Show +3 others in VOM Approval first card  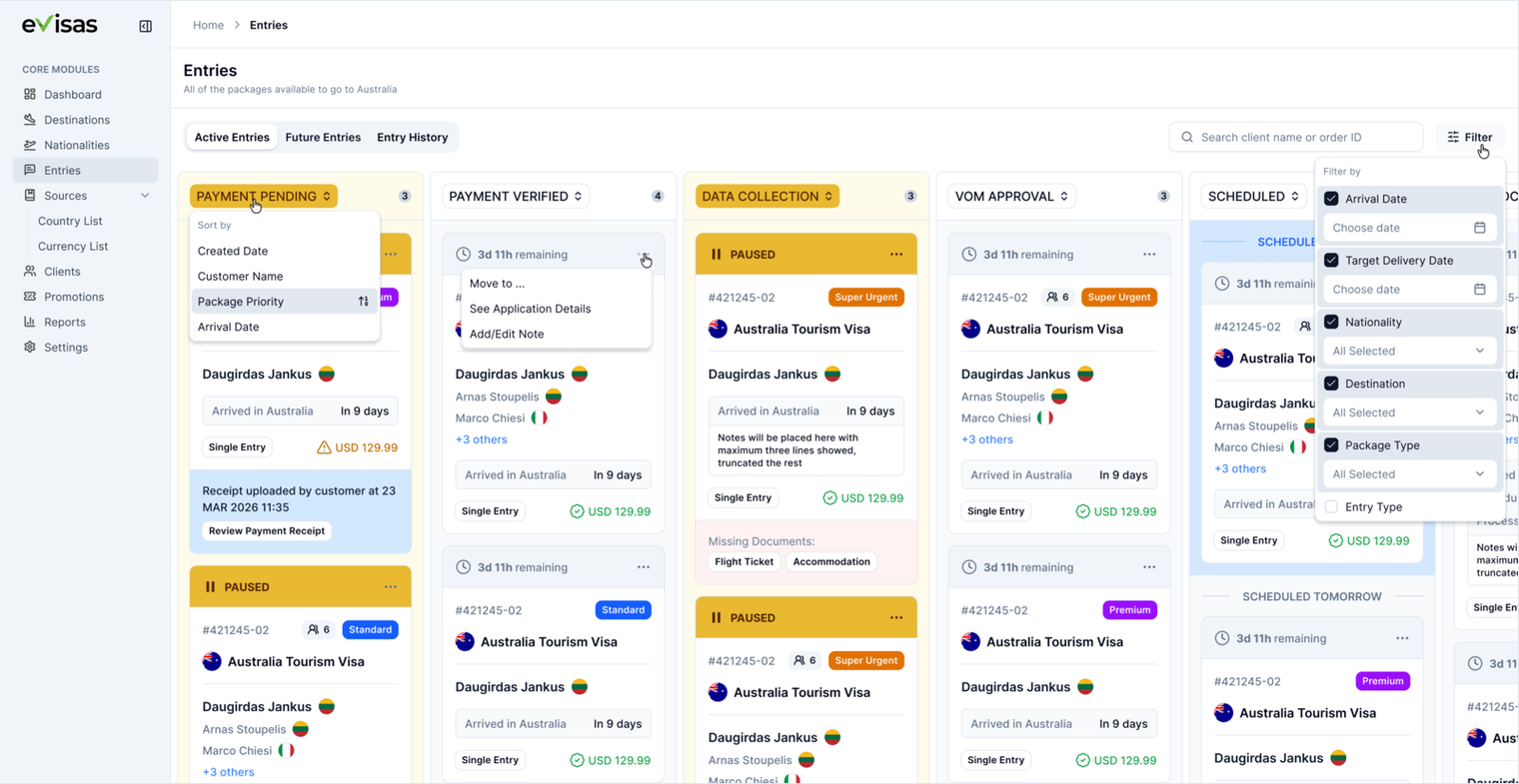[x=987, y=439]
